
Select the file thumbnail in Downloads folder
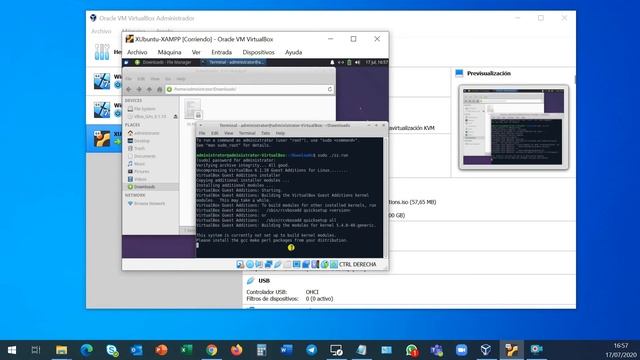pos(193,109)
